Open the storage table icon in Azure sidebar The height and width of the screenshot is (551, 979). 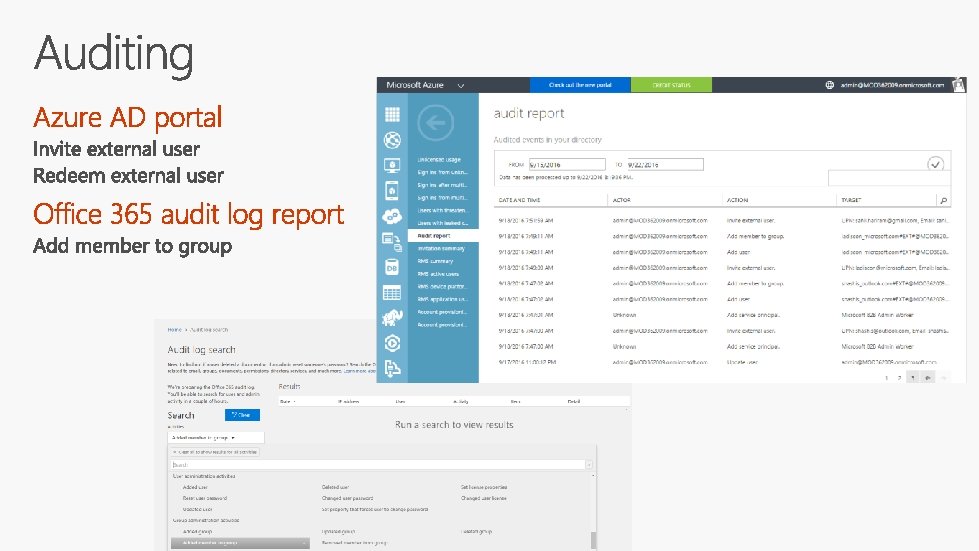pos(392,293)
